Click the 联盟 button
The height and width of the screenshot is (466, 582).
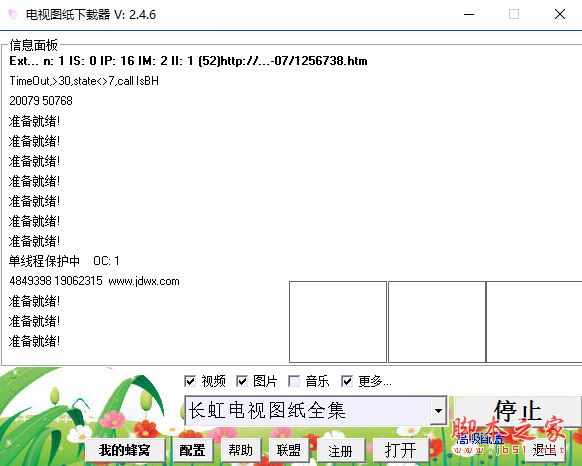tap(289, 450)
